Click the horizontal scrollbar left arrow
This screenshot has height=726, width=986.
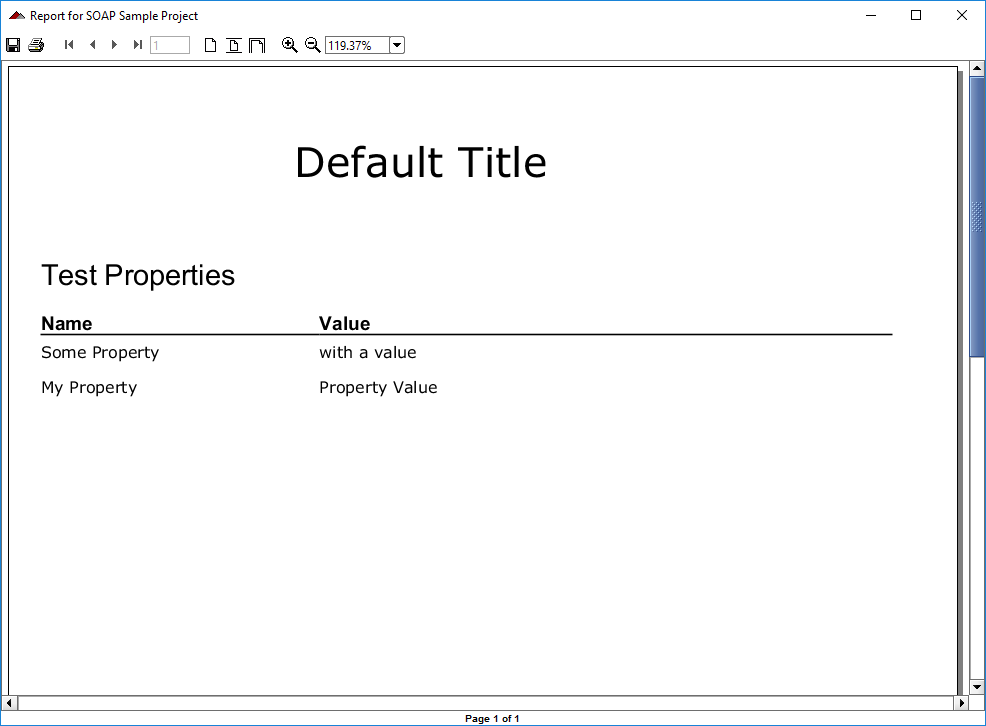tap(8, 704)
